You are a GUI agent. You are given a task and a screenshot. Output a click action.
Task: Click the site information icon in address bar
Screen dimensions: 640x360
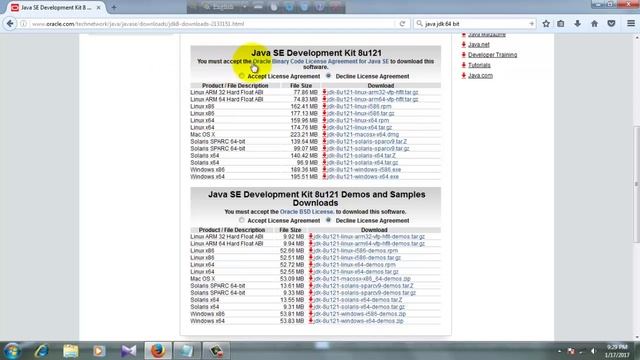pyautogui.click(x=24, y=24)
